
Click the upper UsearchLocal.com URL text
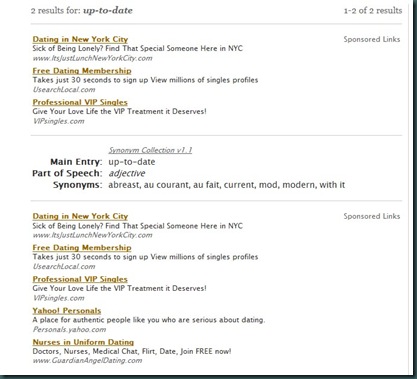[64, 90]
